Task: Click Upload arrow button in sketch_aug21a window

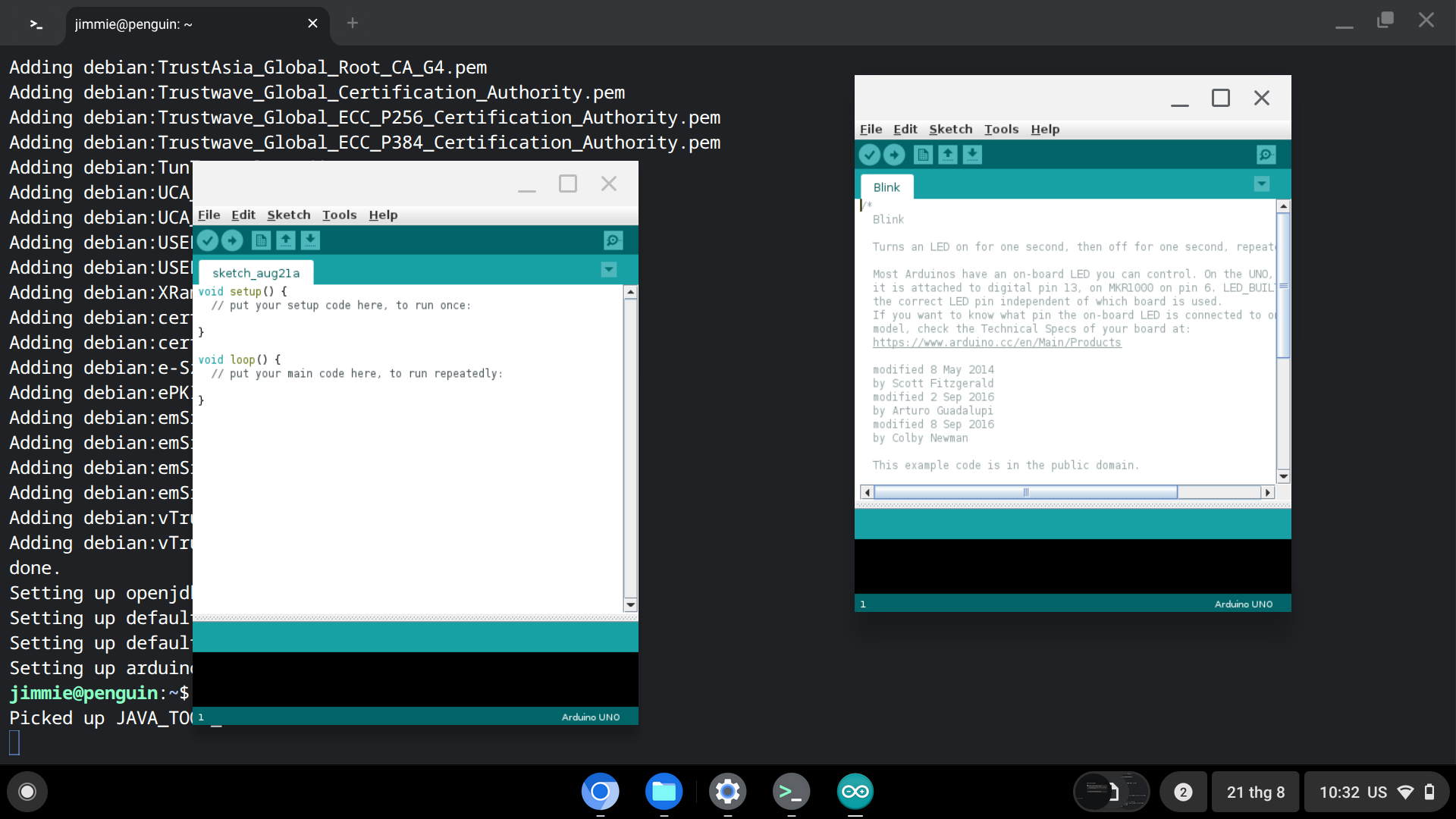Action: [x=232, y=240]
